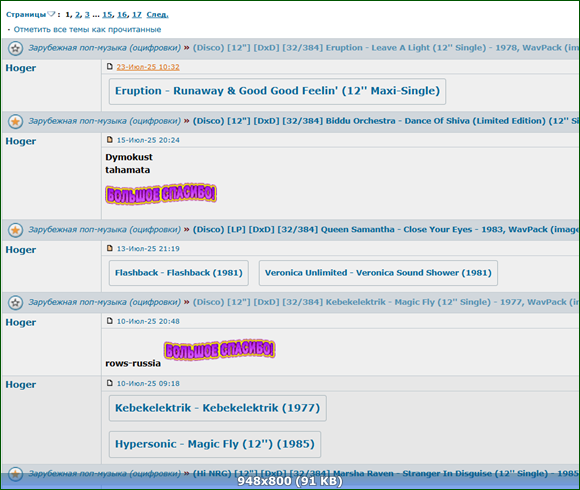Click Kebekelektrik - Kebekelektrik (1977) button

(218, 408)
